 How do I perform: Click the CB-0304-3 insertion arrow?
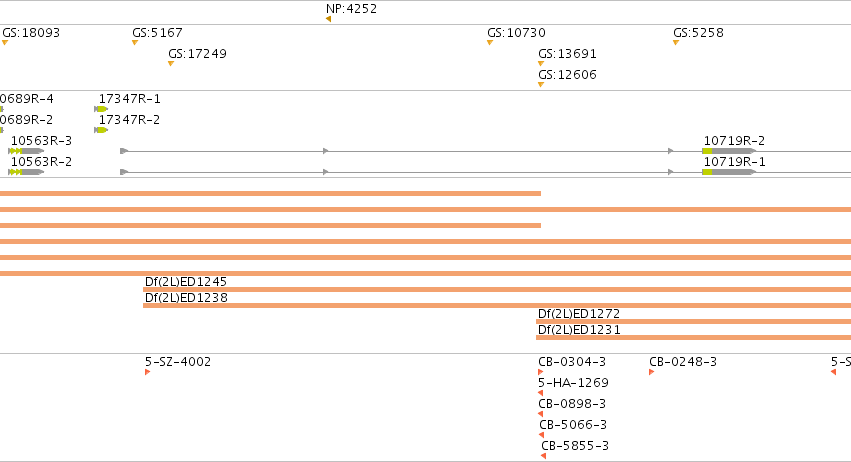coord(541,372)
